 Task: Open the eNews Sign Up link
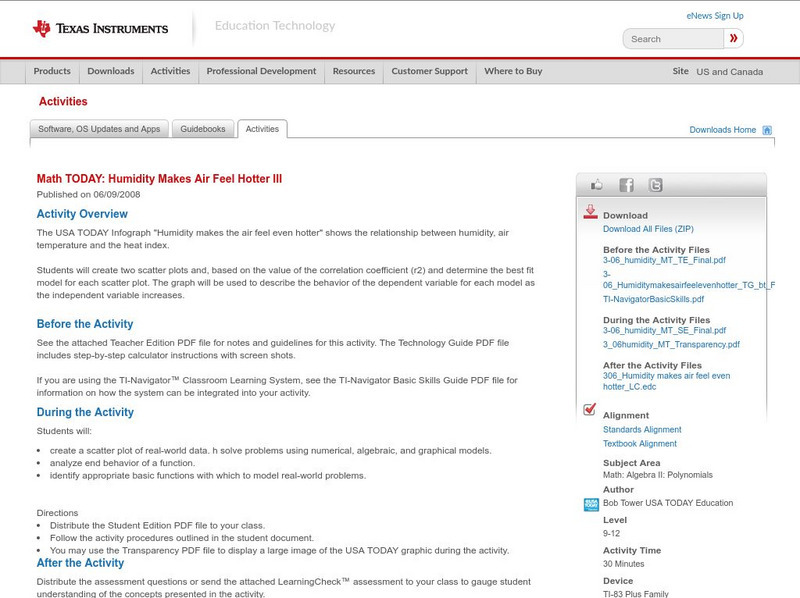(x=715, y=16)
